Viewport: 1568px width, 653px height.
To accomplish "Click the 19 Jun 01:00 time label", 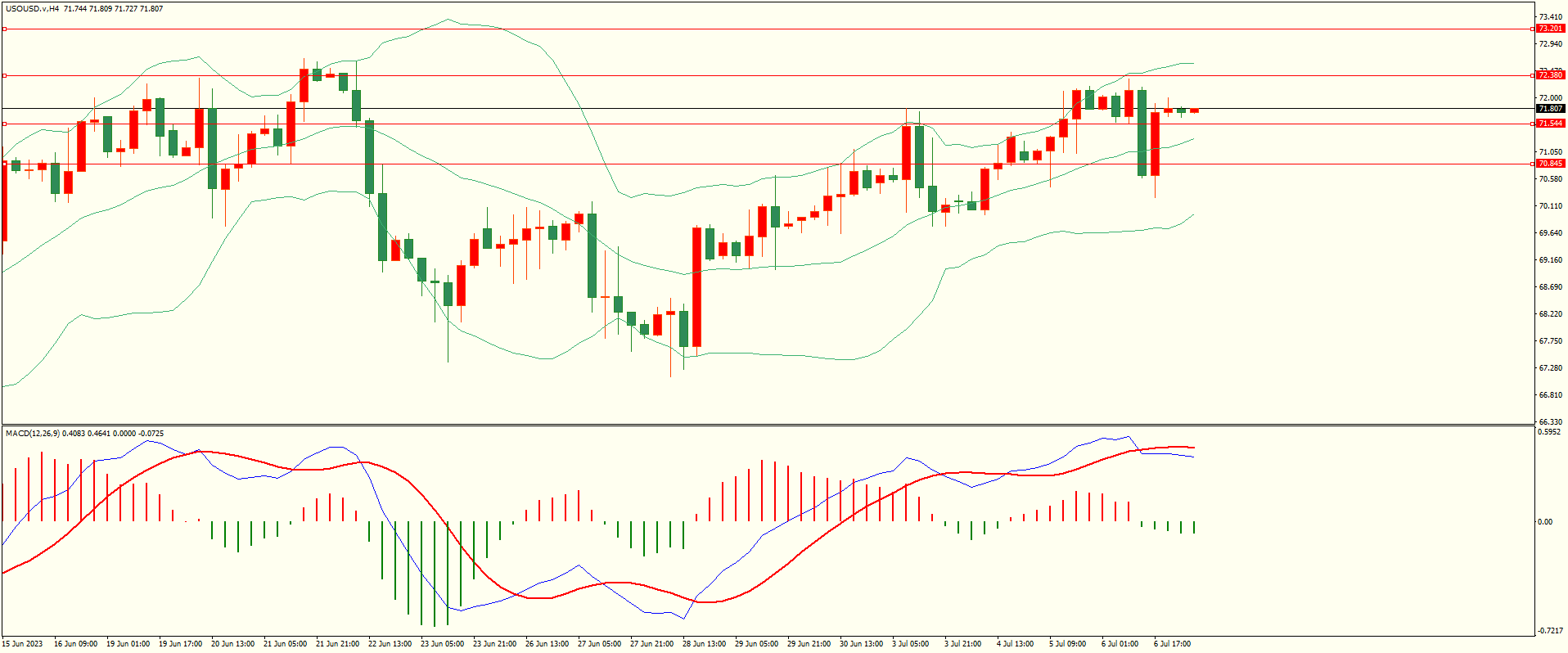I will (x=128, y=644).
